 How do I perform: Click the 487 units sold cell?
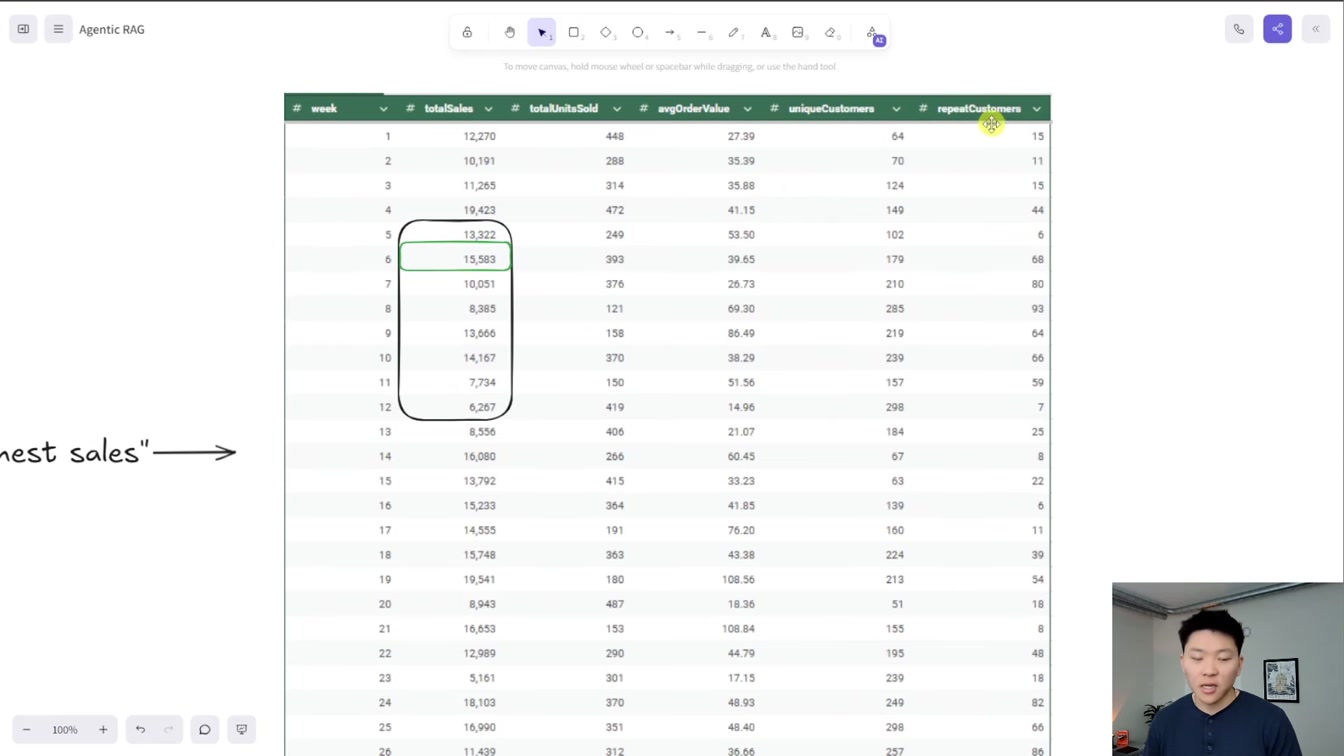point(614,604)
